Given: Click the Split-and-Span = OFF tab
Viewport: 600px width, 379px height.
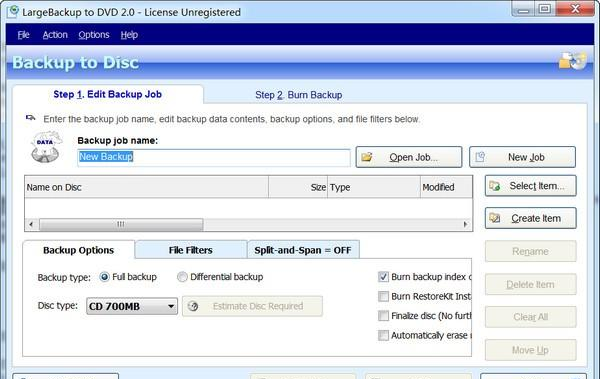Looking at the screenshot, I should tap(303, 250).
